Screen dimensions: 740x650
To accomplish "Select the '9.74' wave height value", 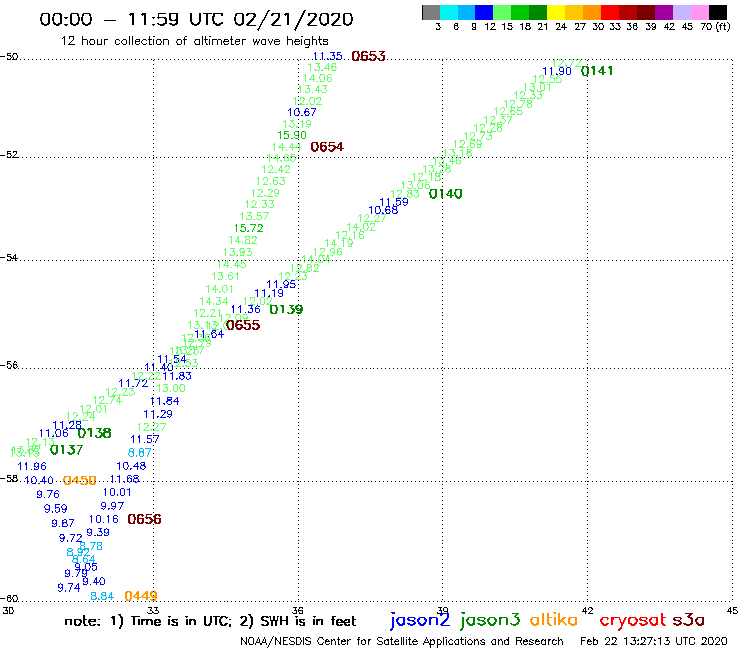I will [69, 588].
